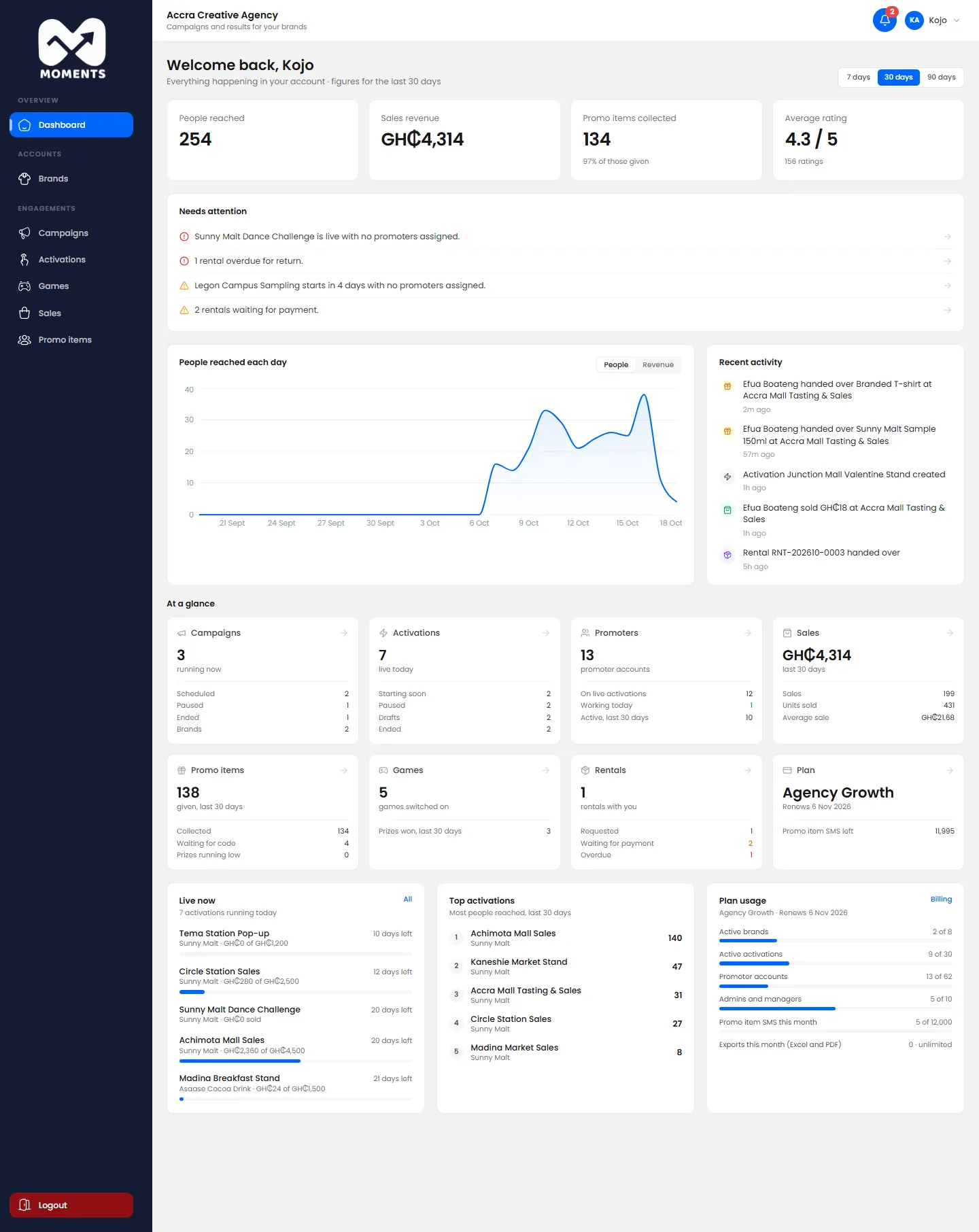Open Activations glance card arrow

(x=546, y=633)
